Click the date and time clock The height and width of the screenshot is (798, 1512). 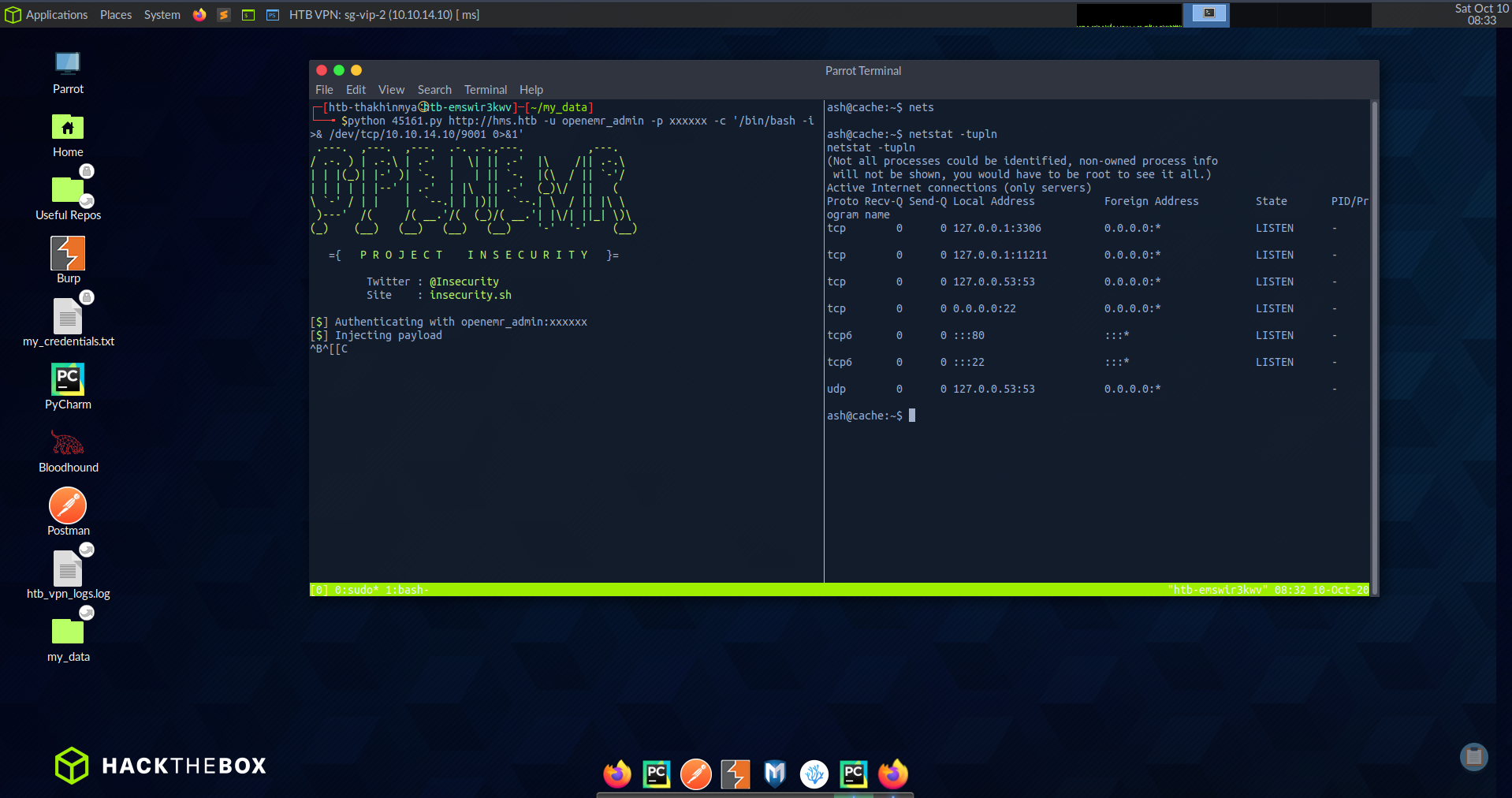[1481, 14]
